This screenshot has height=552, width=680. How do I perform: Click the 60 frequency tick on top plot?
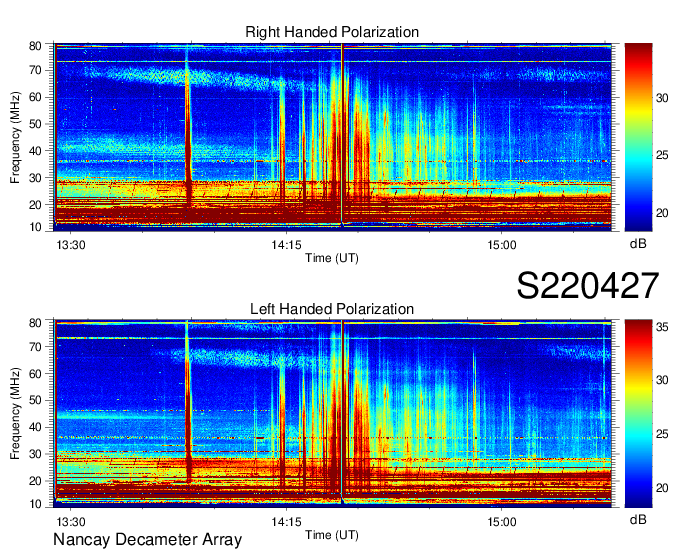click(x=35, y=97)
